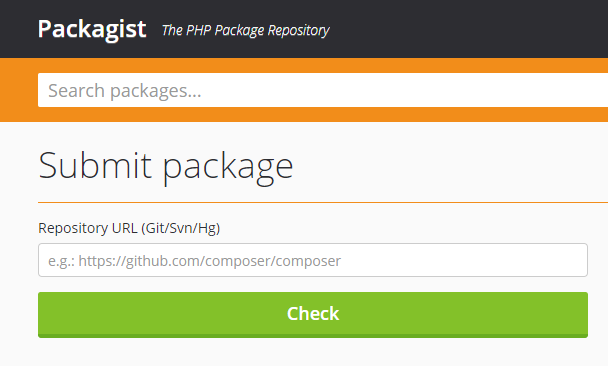Click The PHP Package Repository tagline

pos(245,30)
